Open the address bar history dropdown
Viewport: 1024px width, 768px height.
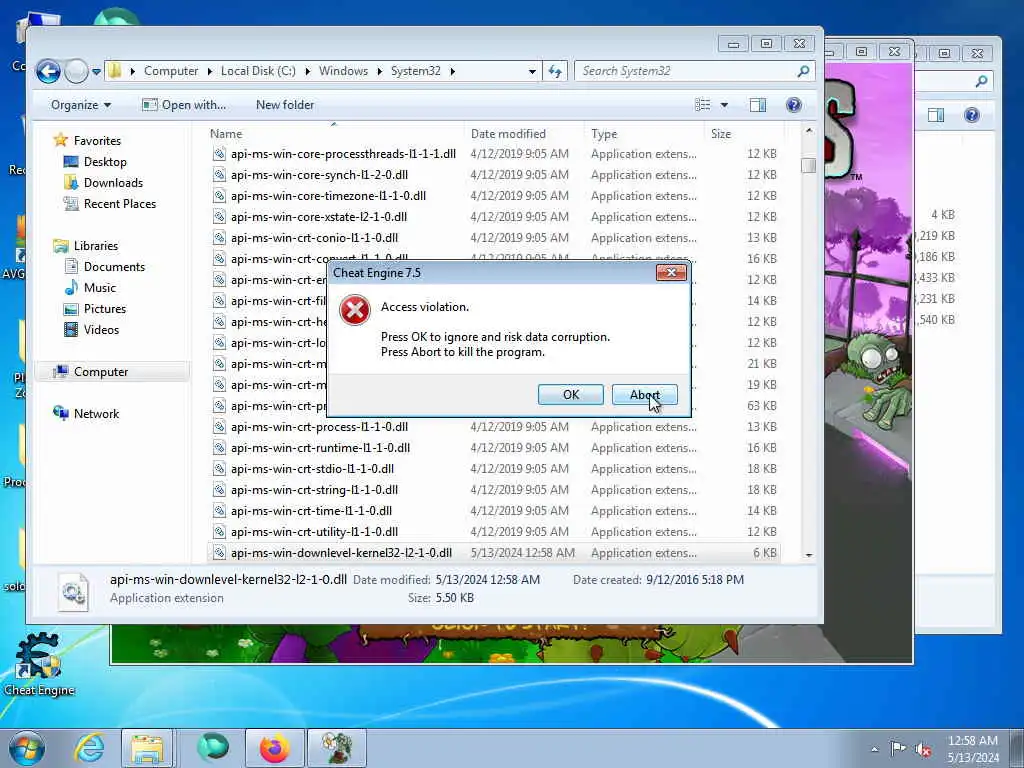[532, 71]
